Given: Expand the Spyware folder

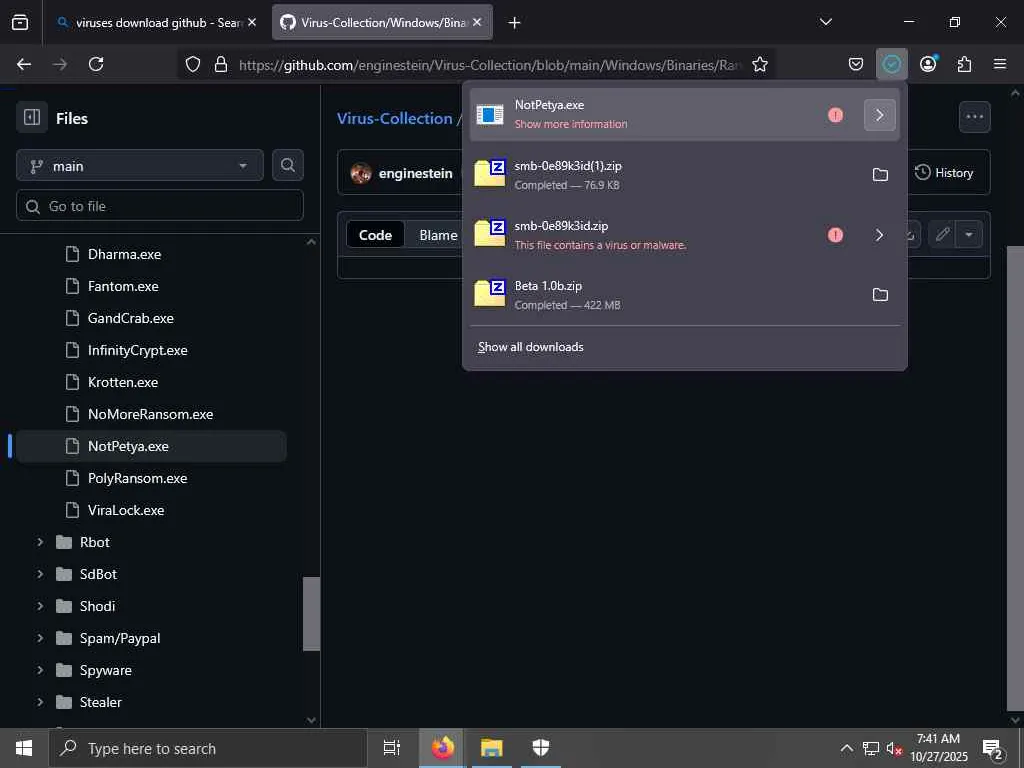Looking at the screenshot, I should click(40, 670).
